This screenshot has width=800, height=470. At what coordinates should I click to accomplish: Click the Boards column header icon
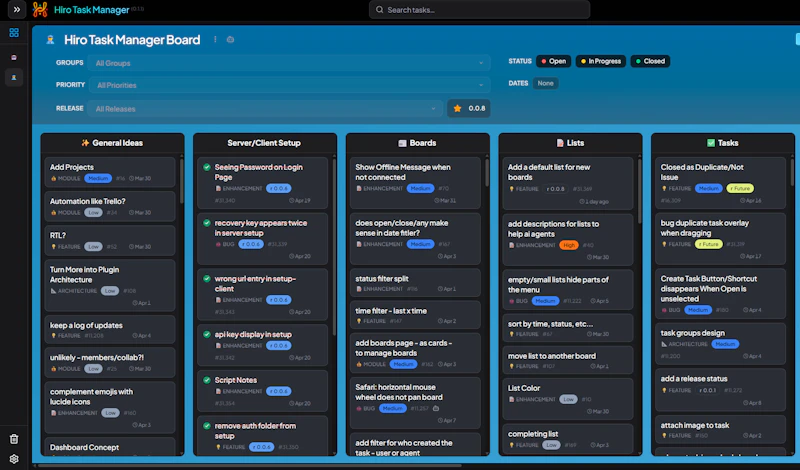click(402, 143)
